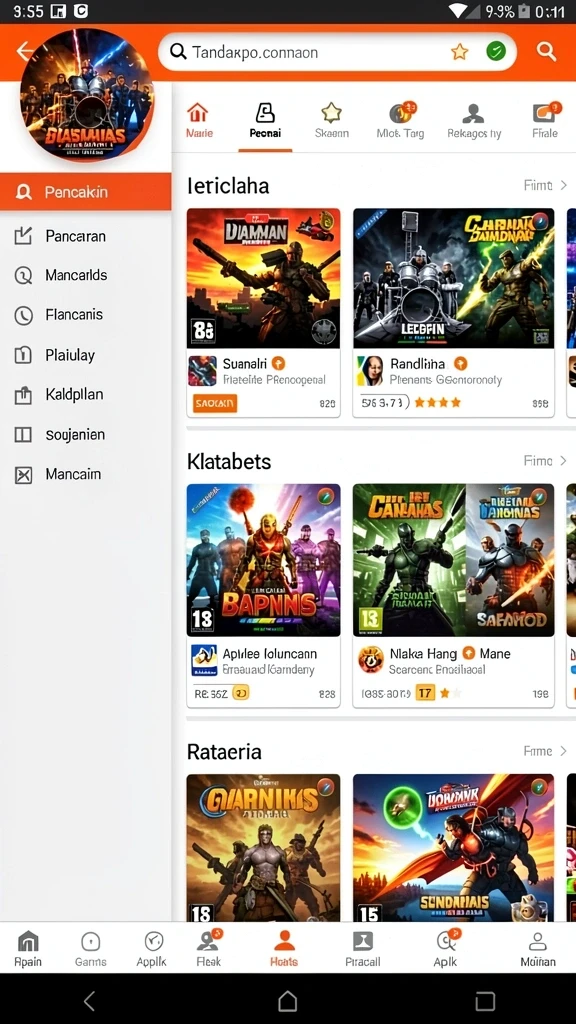Open the Ffale tab

(545, 121)
